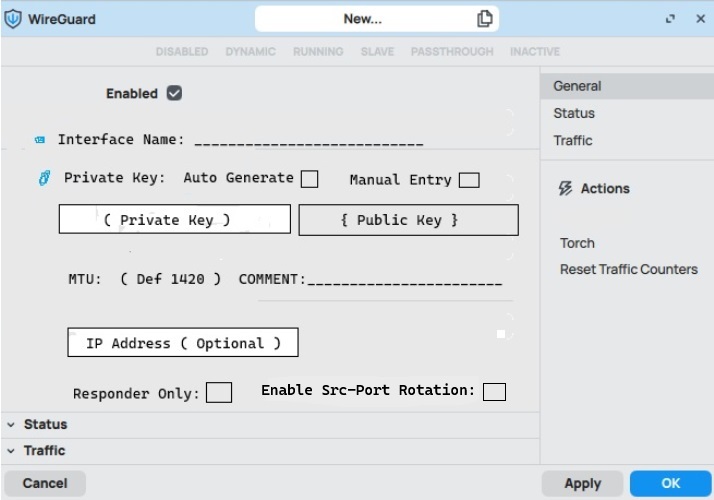The image size is (714, 500).
Task: Confirm with the OK button
Action: 671,484
